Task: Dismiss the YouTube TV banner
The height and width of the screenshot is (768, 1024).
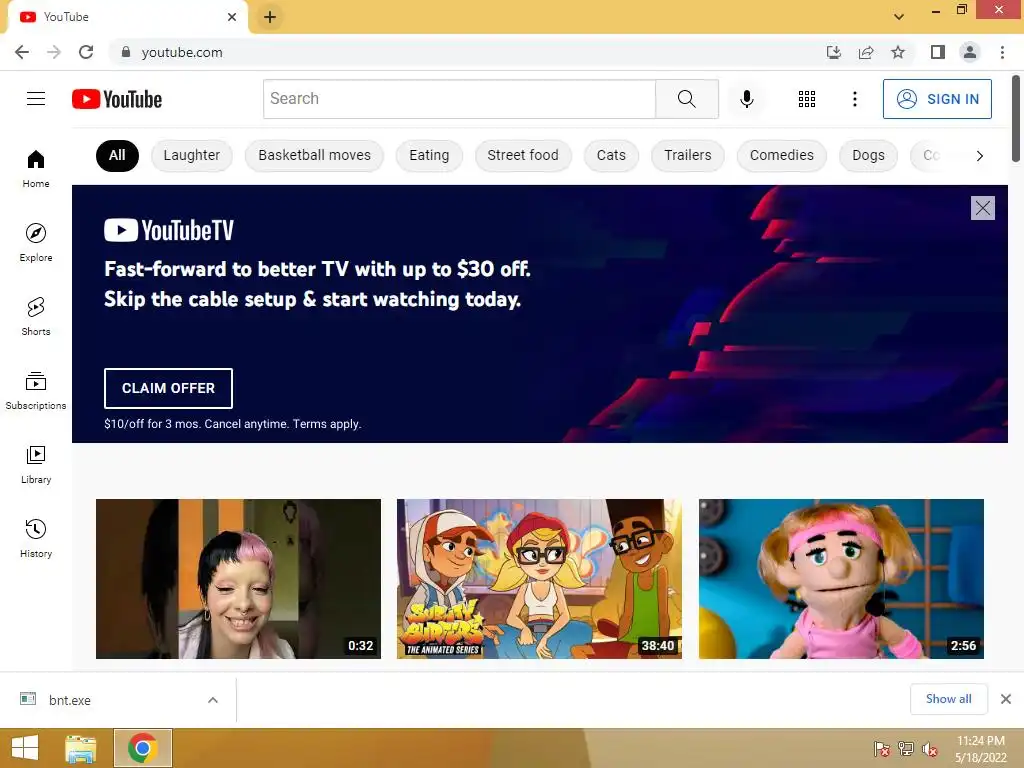Action: [x=983, y=208]
